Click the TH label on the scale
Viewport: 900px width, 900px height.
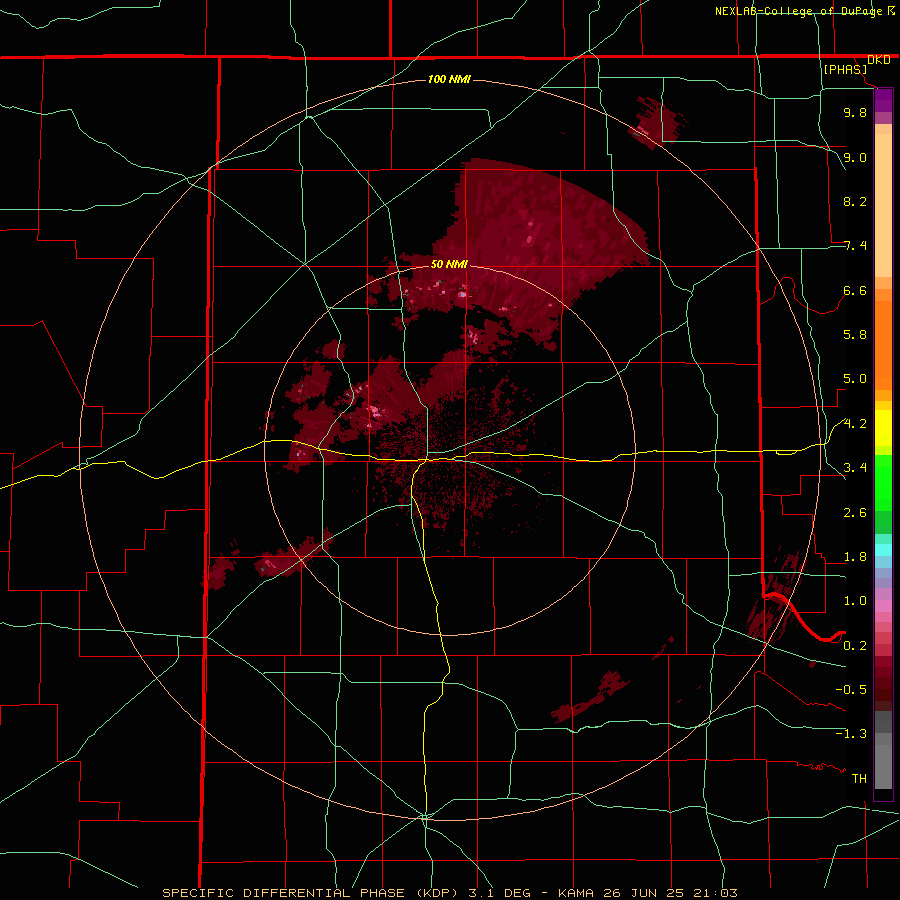859,779
